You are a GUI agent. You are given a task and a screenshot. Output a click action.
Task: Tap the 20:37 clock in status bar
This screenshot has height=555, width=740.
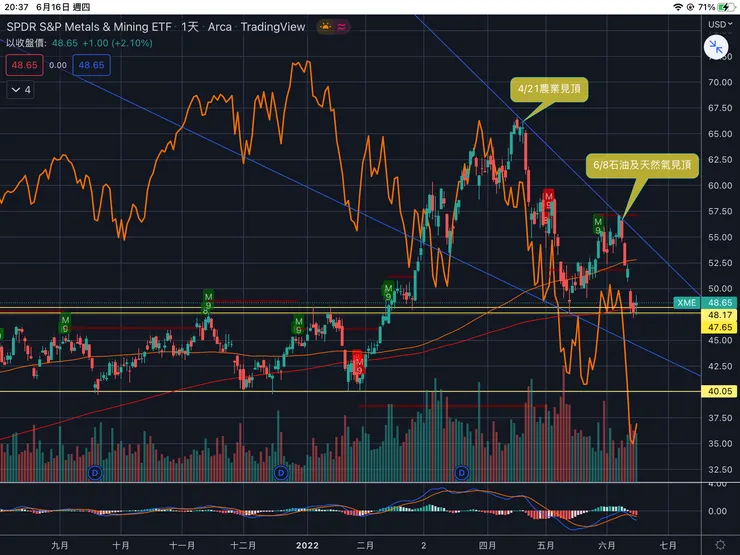click(x=16, y=7)
